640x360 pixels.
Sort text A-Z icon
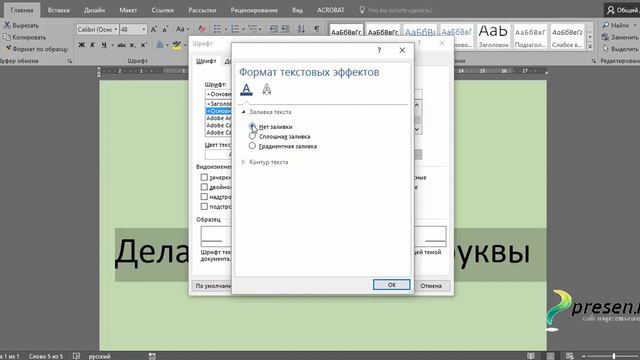[301, 29]
